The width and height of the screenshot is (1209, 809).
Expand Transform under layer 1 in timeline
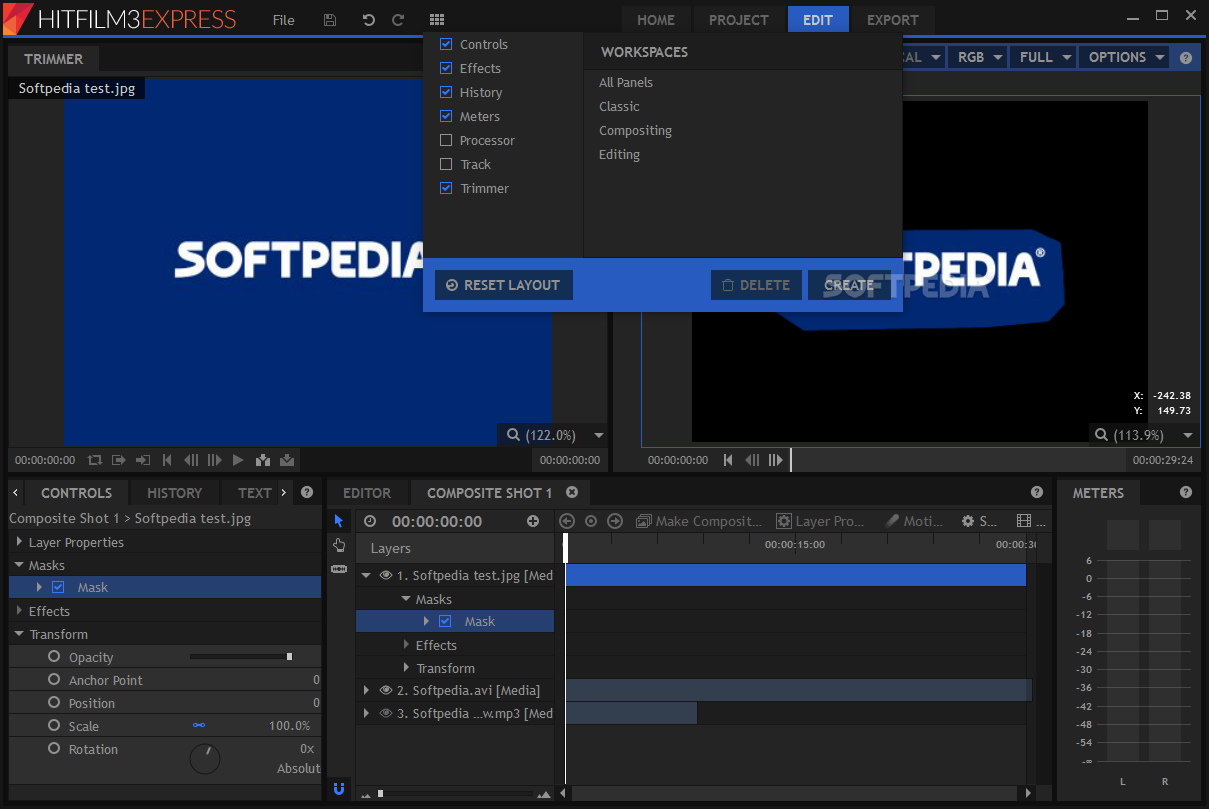pyautogui.click(x=406, y=667)
